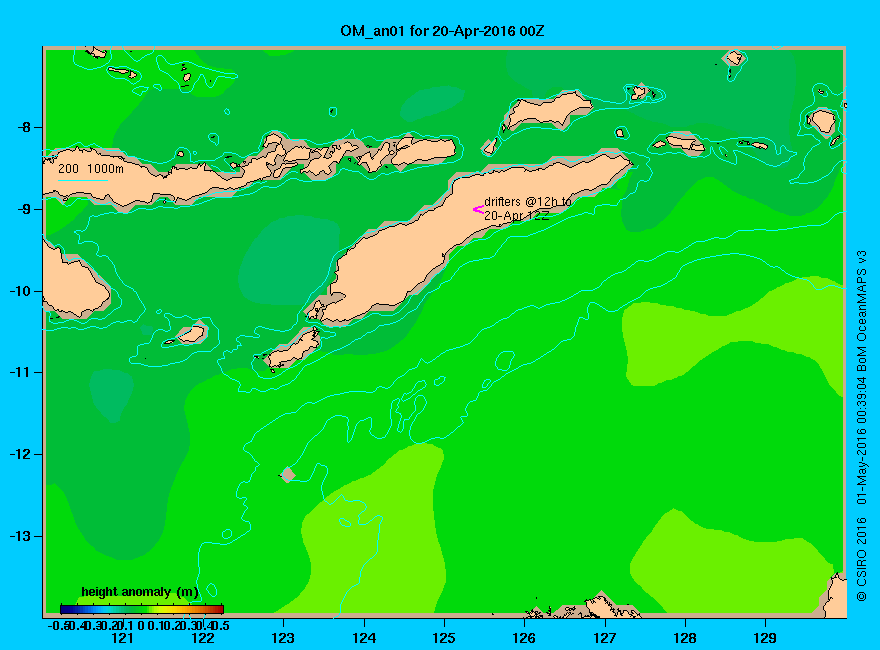Click latitude axis label '-10'
The width and height of the screenshot is (880, 650).
coord(20,291)
